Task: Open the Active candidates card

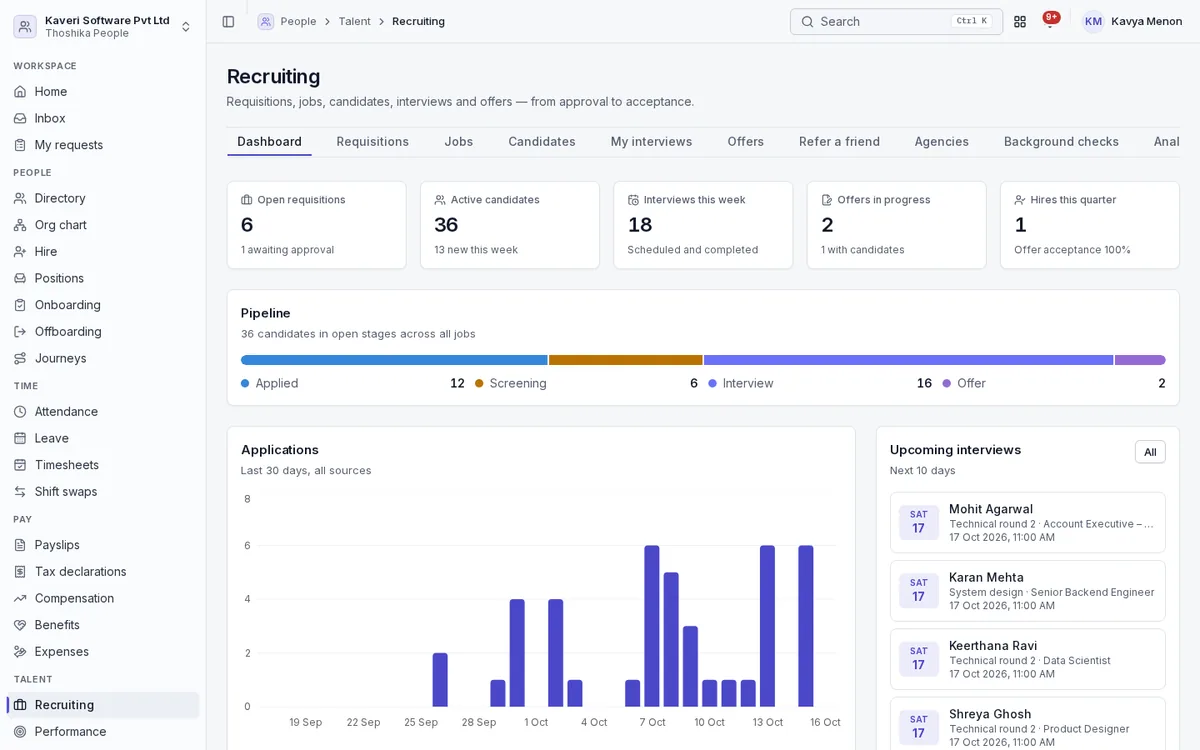Action: click(x=510, y=225)
